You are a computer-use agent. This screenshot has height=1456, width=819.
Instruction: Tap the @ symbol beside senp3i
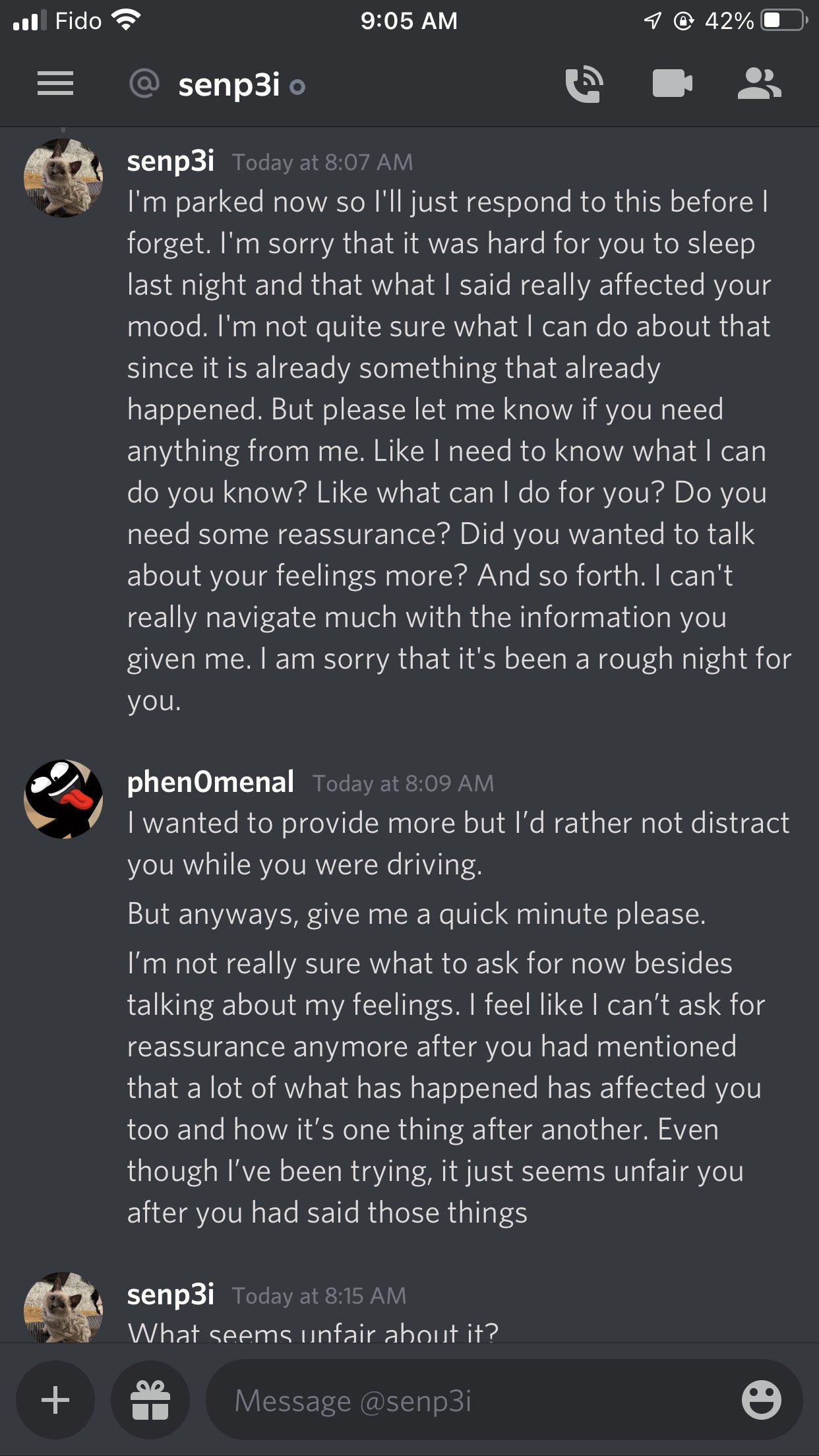pyautogui.click(x=144, y=84)
